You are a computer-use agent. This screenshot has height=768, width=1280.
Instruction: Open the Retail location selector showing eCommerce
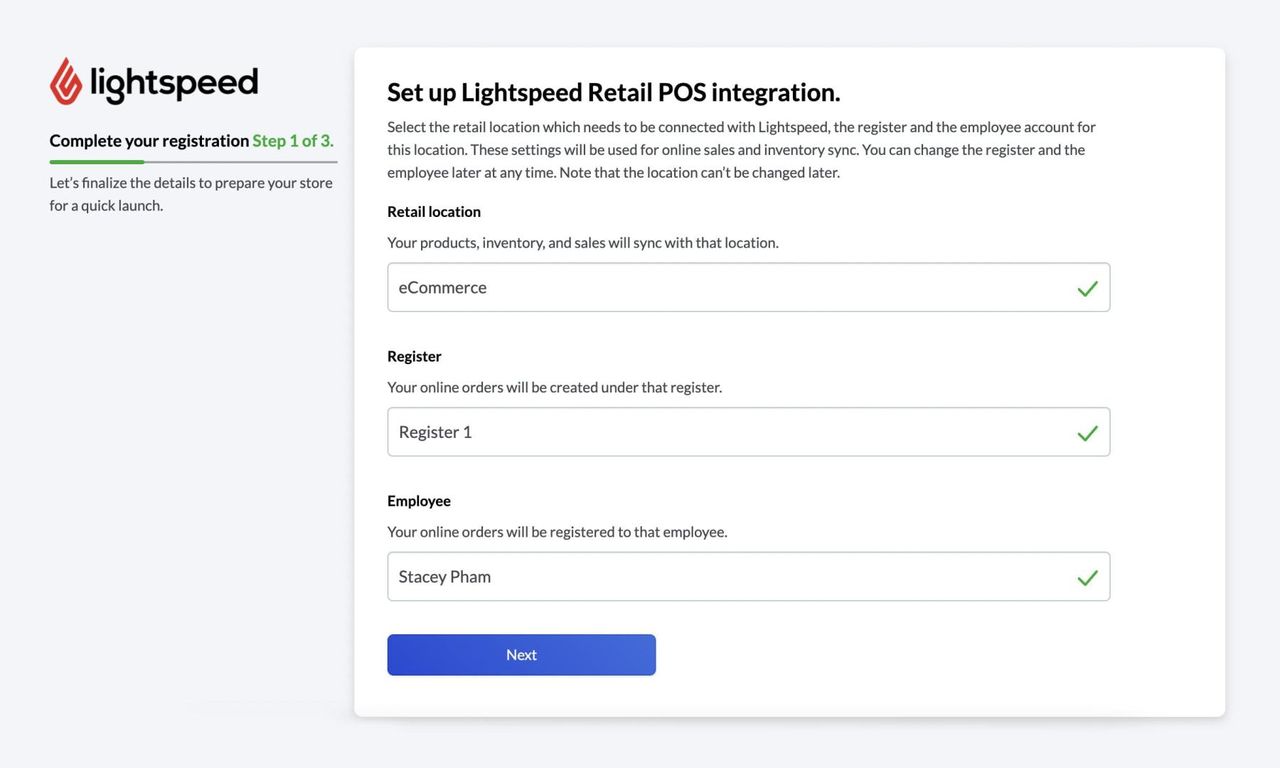tap(700, 286)
